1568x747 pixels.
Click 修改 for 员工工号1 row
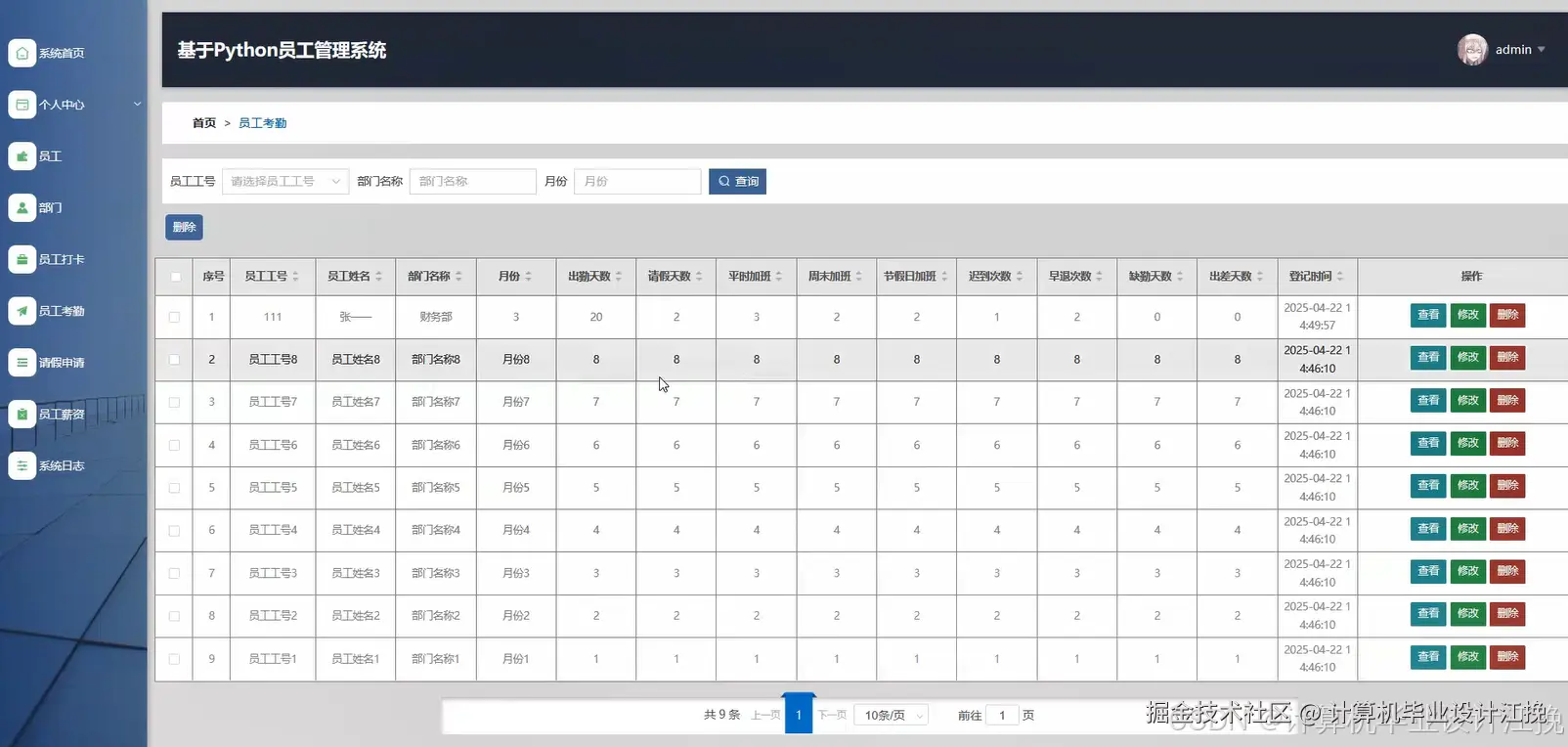point(1468,656)
